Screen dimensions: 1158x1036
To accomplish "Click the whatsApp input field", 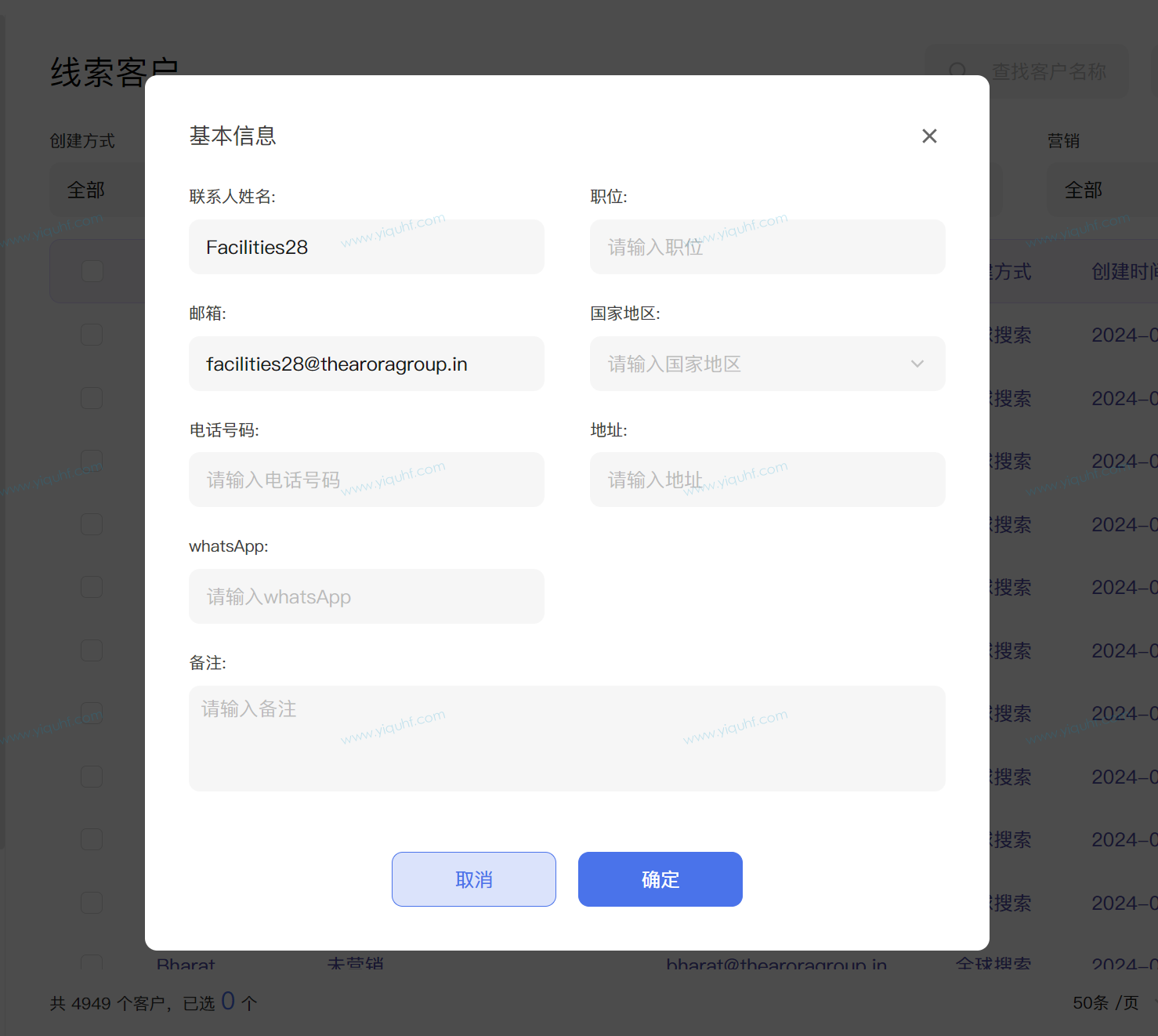I will tap(367, 596).
